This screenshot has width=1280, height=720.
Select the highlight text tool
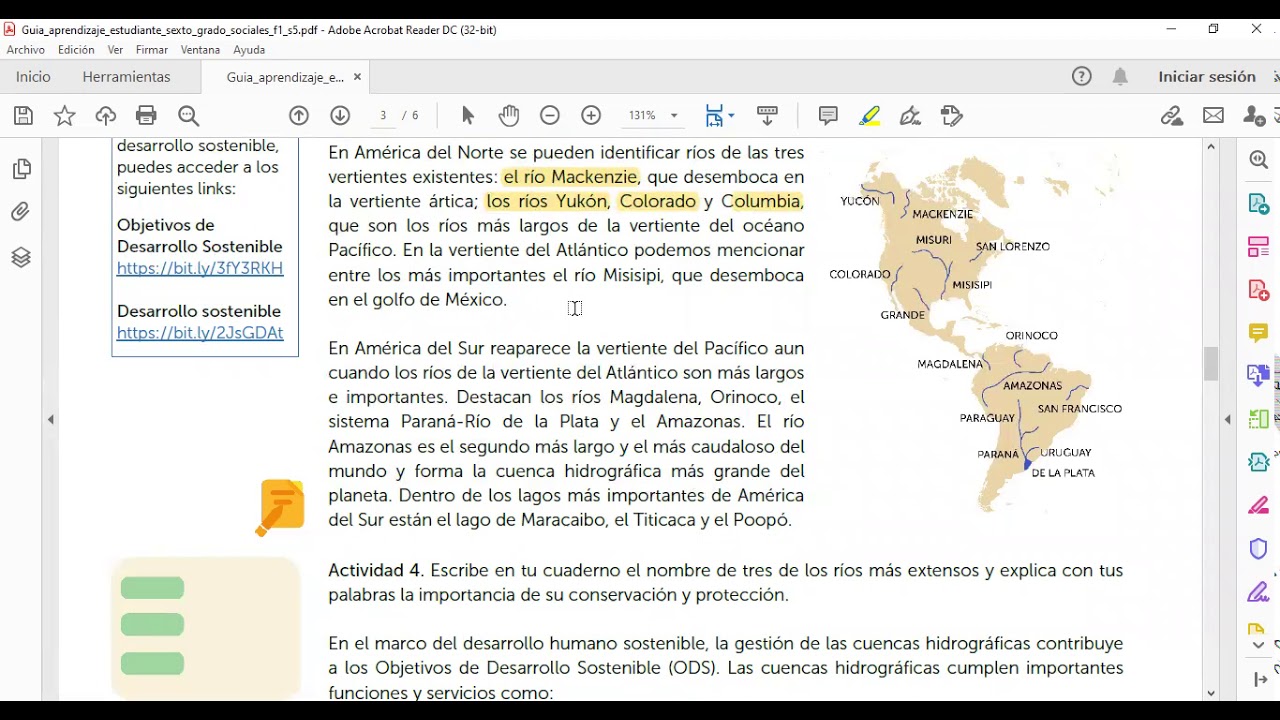[x=870, y=116]
